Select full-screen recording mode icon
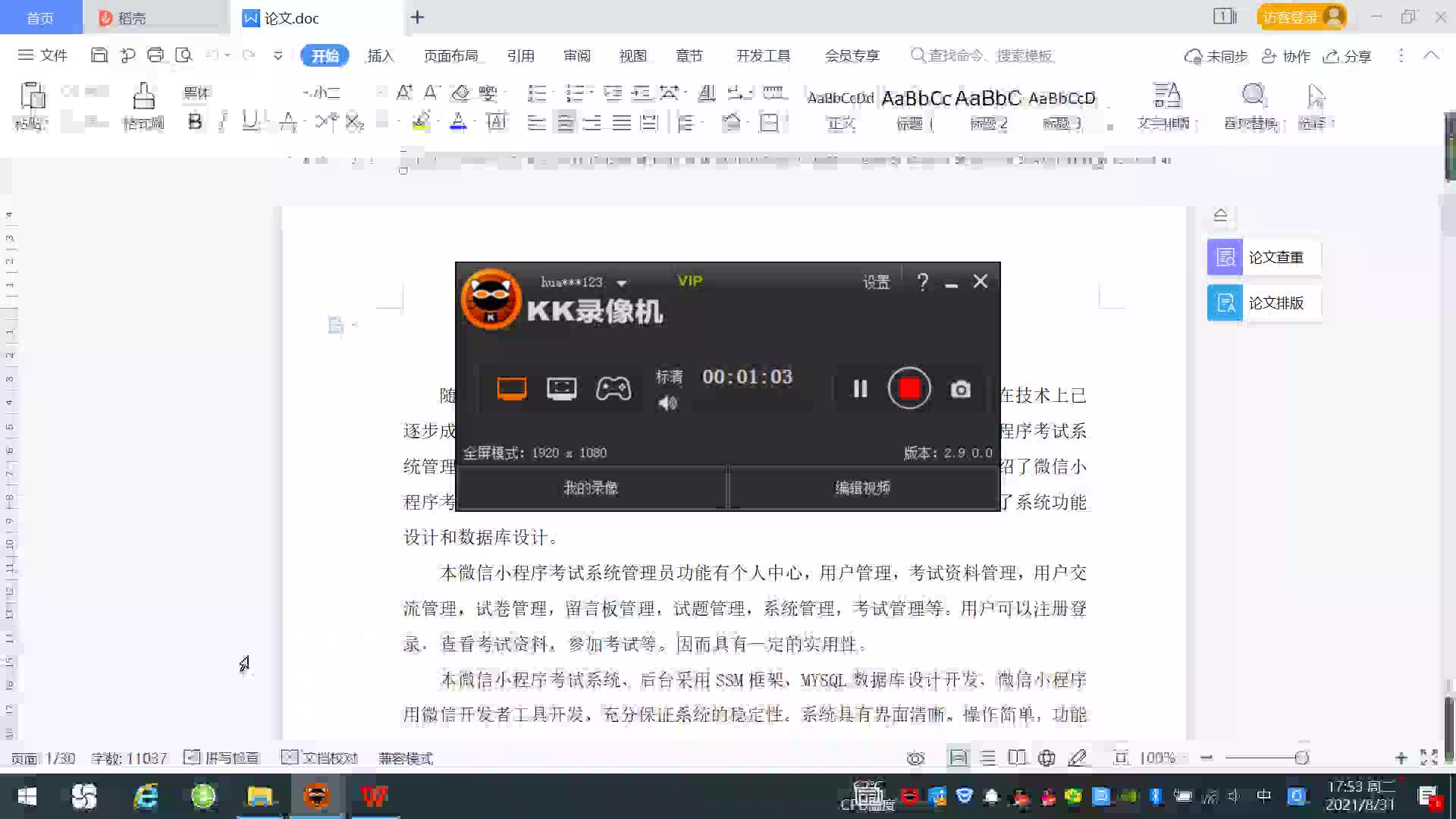Viewport: 1456px width, 819px height. tap(512, 389)
